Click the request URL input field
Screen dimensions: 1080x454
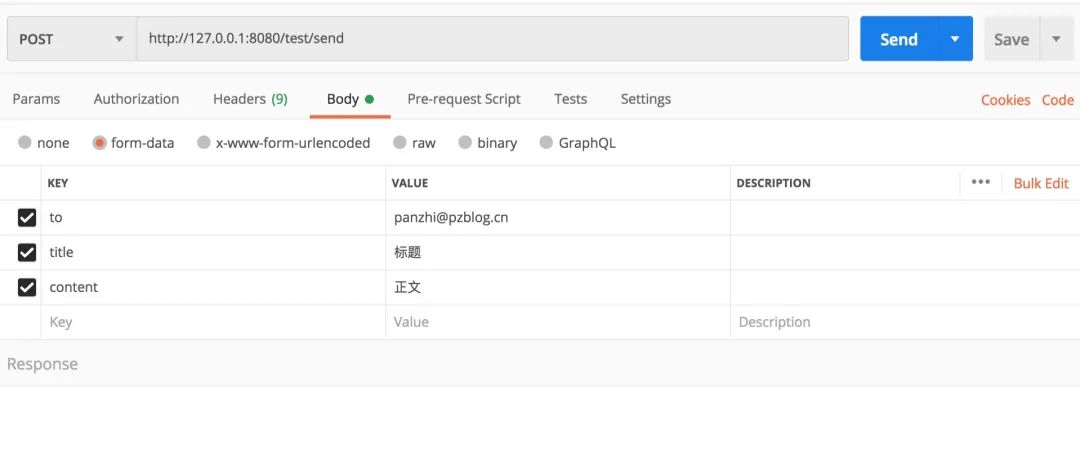tap(492, 39)
